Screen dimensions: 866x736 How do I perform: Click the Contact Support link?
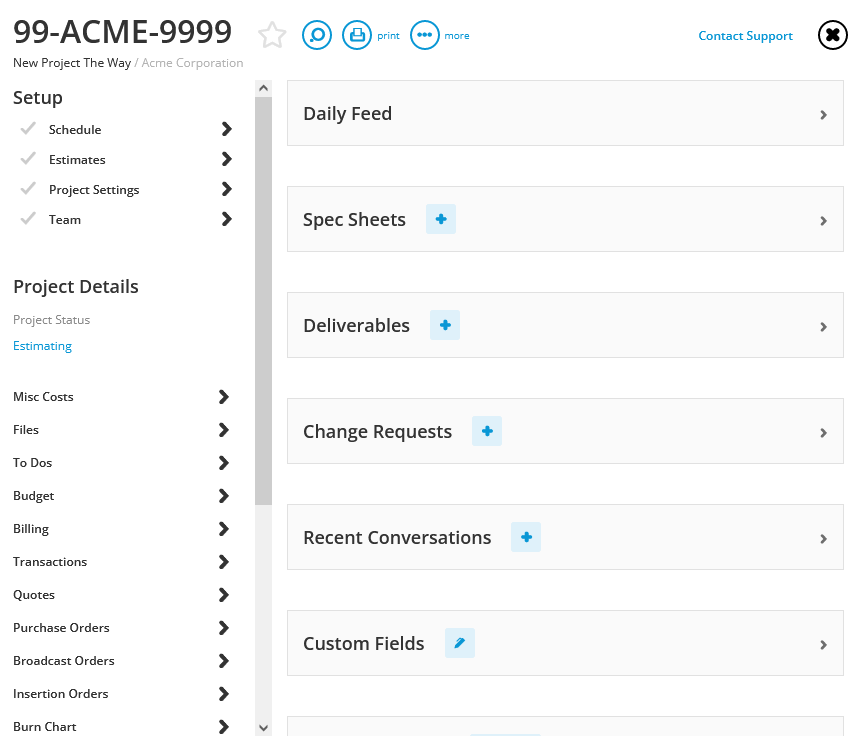click(745, 36)
